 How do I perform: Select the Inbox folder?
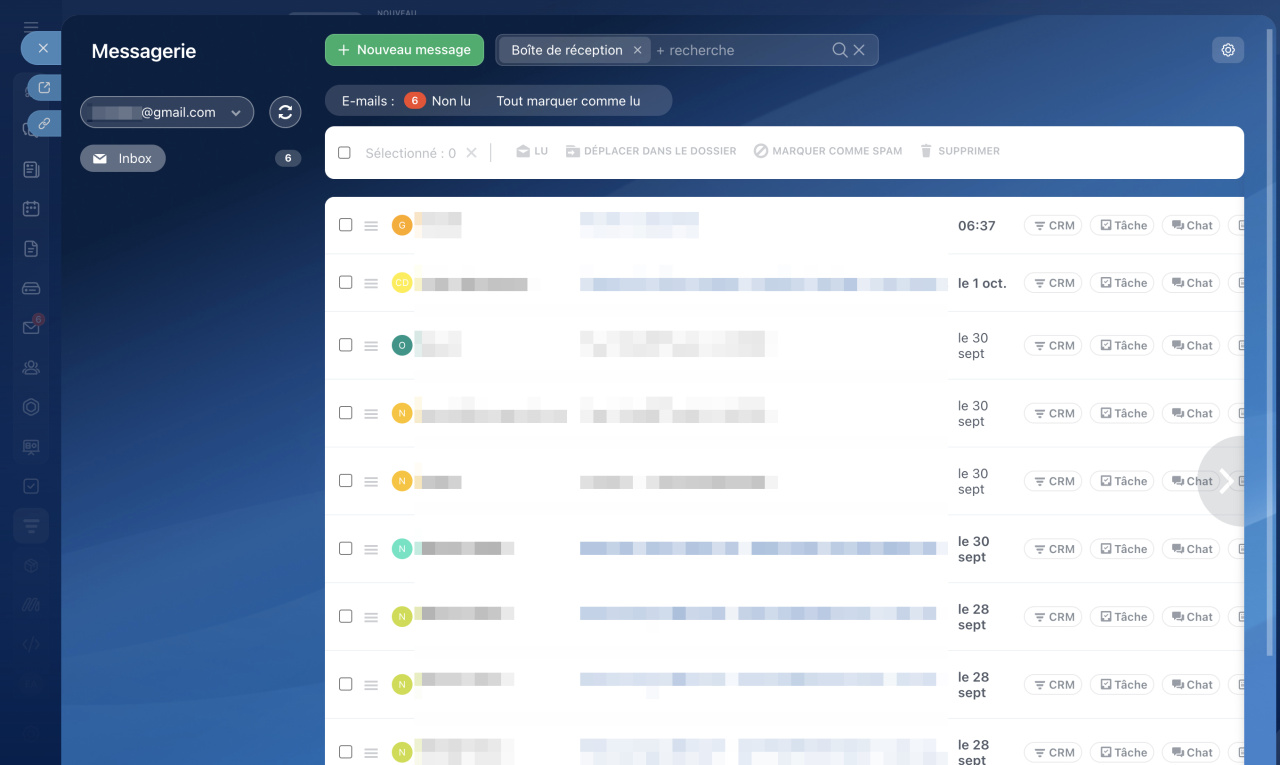[x=123, y=158]
